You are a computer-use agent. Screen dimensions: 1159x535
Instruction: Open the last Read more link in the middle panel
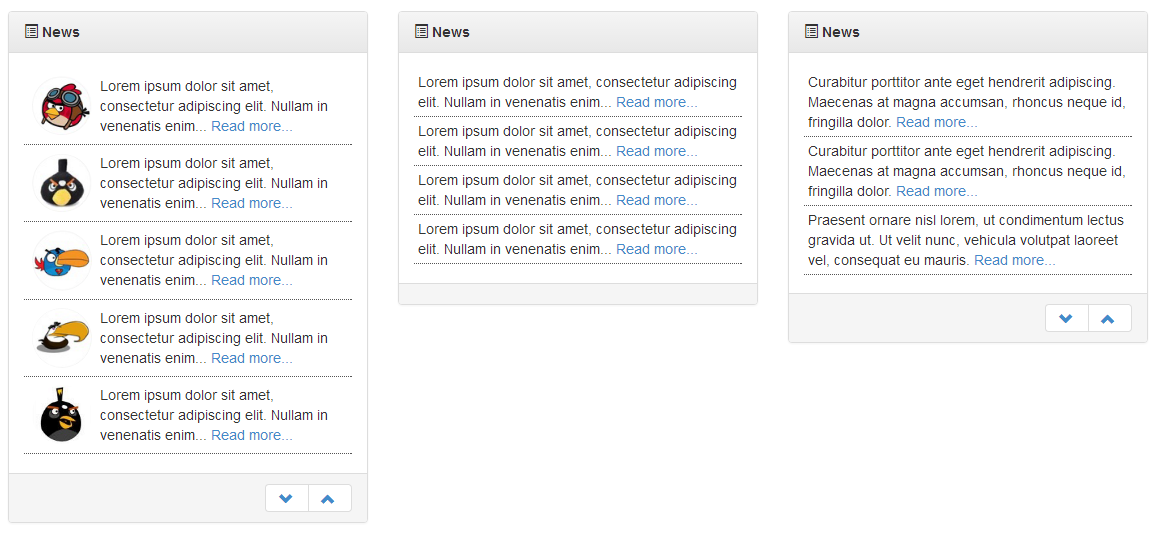tap(656, 249)
